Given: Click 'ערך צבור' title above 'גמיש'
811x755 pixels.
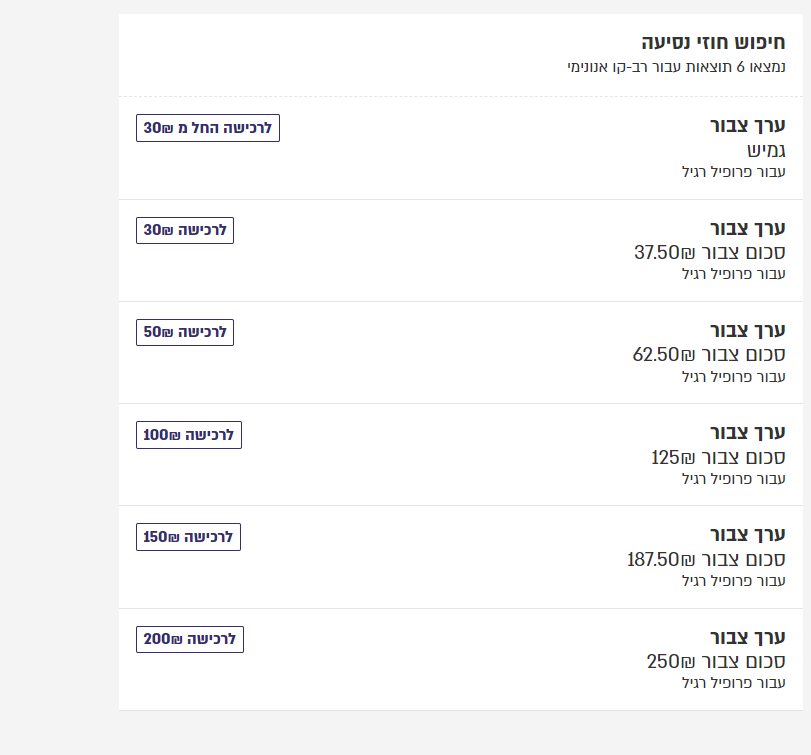Looking at the screenshot, I should tap(748, 126).
